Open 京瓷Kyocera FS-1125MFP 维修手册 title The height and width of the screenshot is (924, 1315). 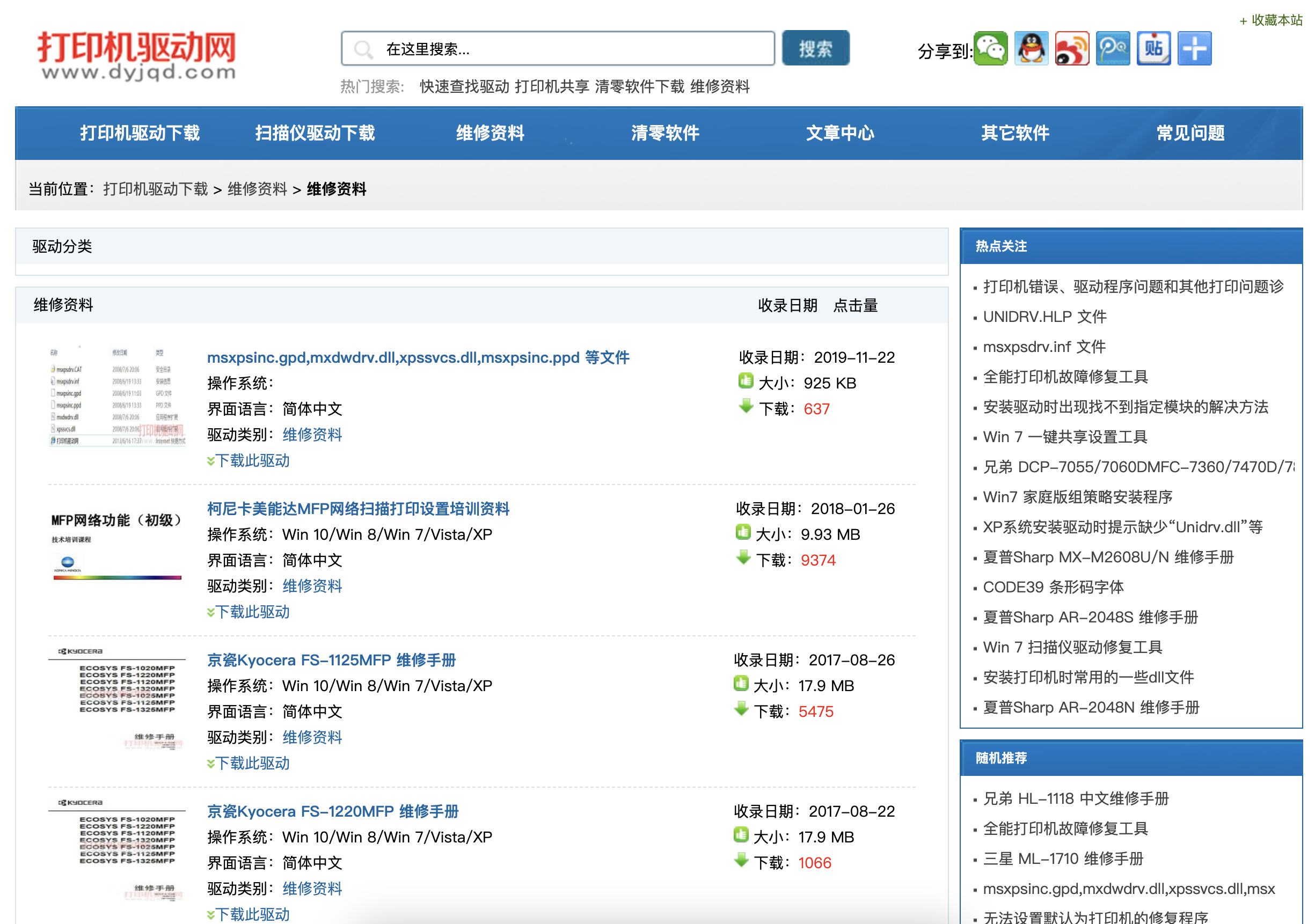(332, 660)
